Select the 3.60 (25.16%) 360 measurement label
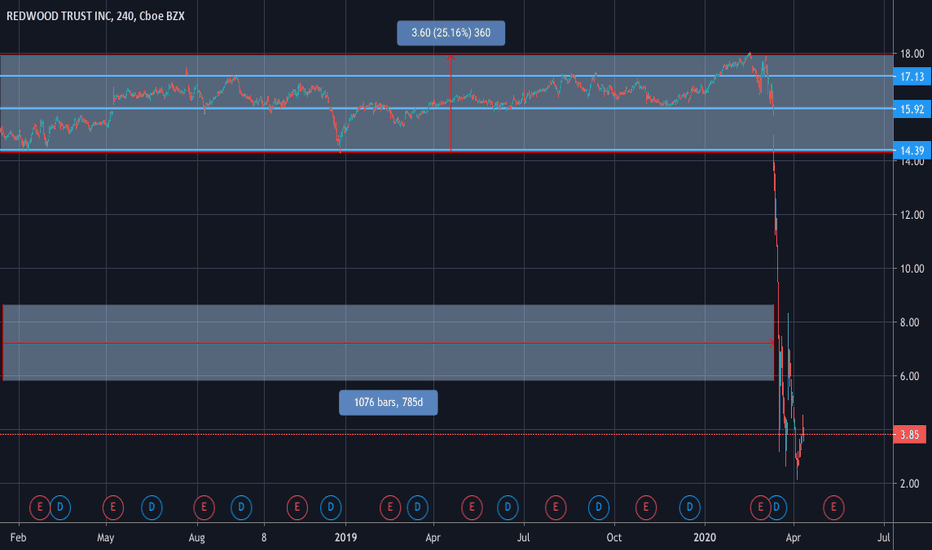 click(451, 33)
